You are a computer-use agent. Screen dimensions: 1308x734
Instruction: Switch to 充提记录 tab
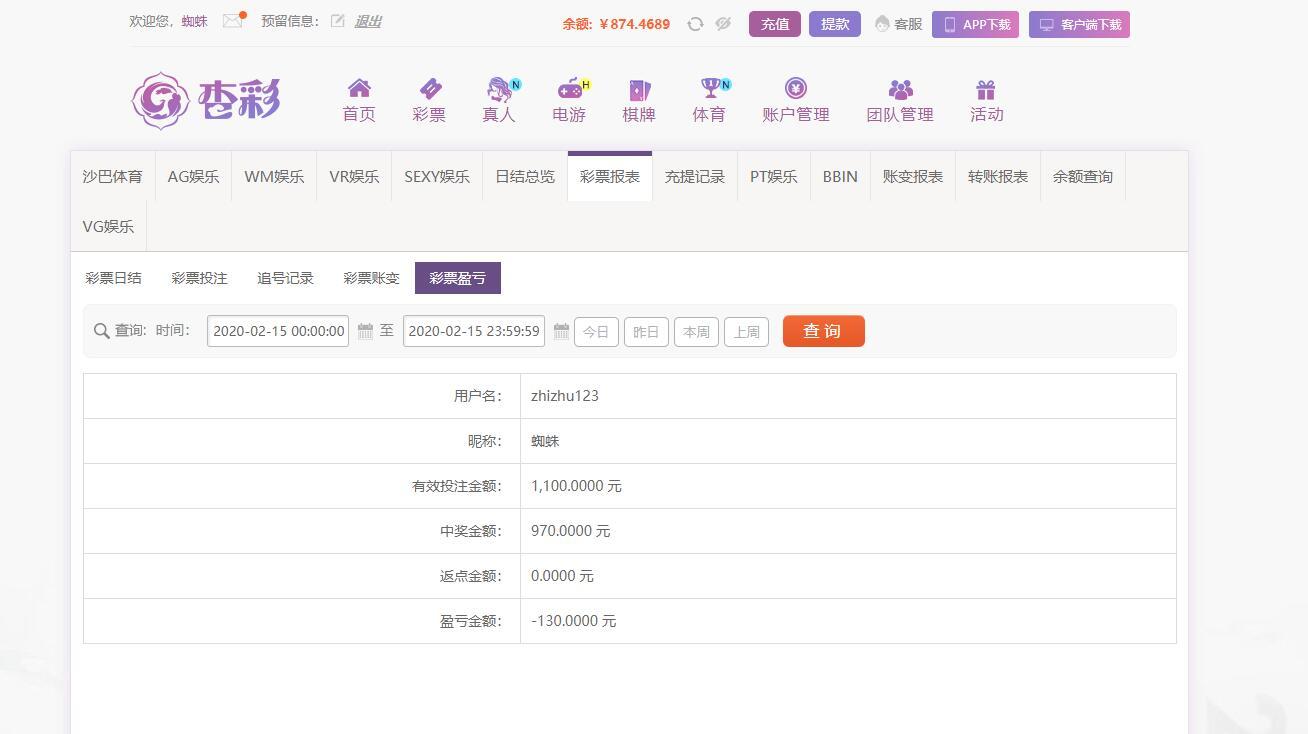pyautogui.click(x=695, y=177)
